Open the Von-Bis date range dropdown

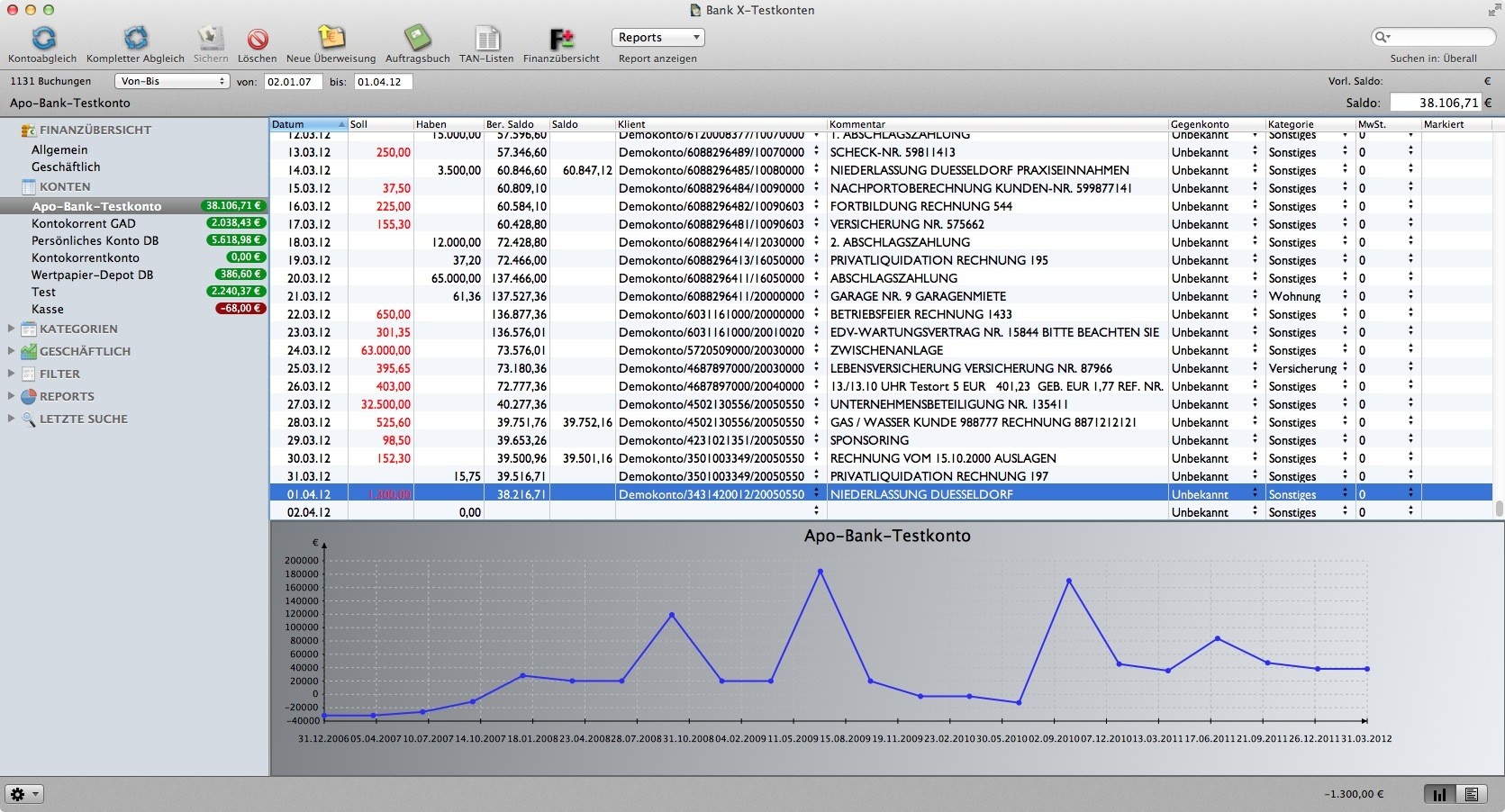(x=172, y=81)
